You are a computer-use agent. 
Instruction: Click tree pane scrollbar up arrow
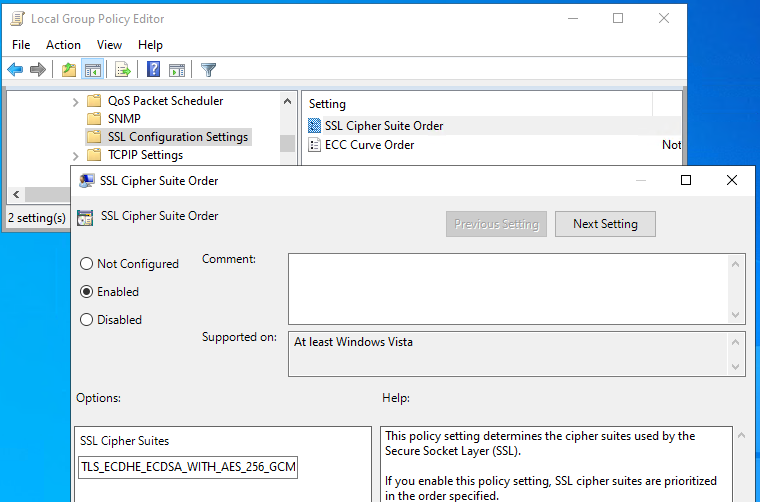tap(287, 101)
